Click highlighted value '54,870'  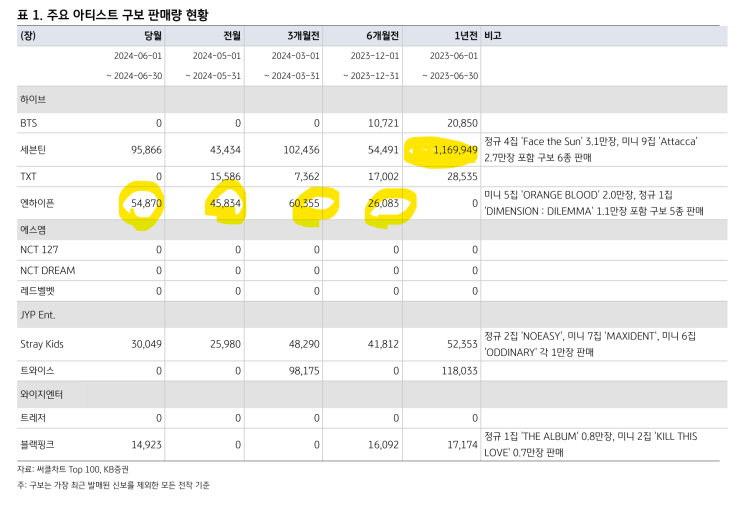pos(146,203)
